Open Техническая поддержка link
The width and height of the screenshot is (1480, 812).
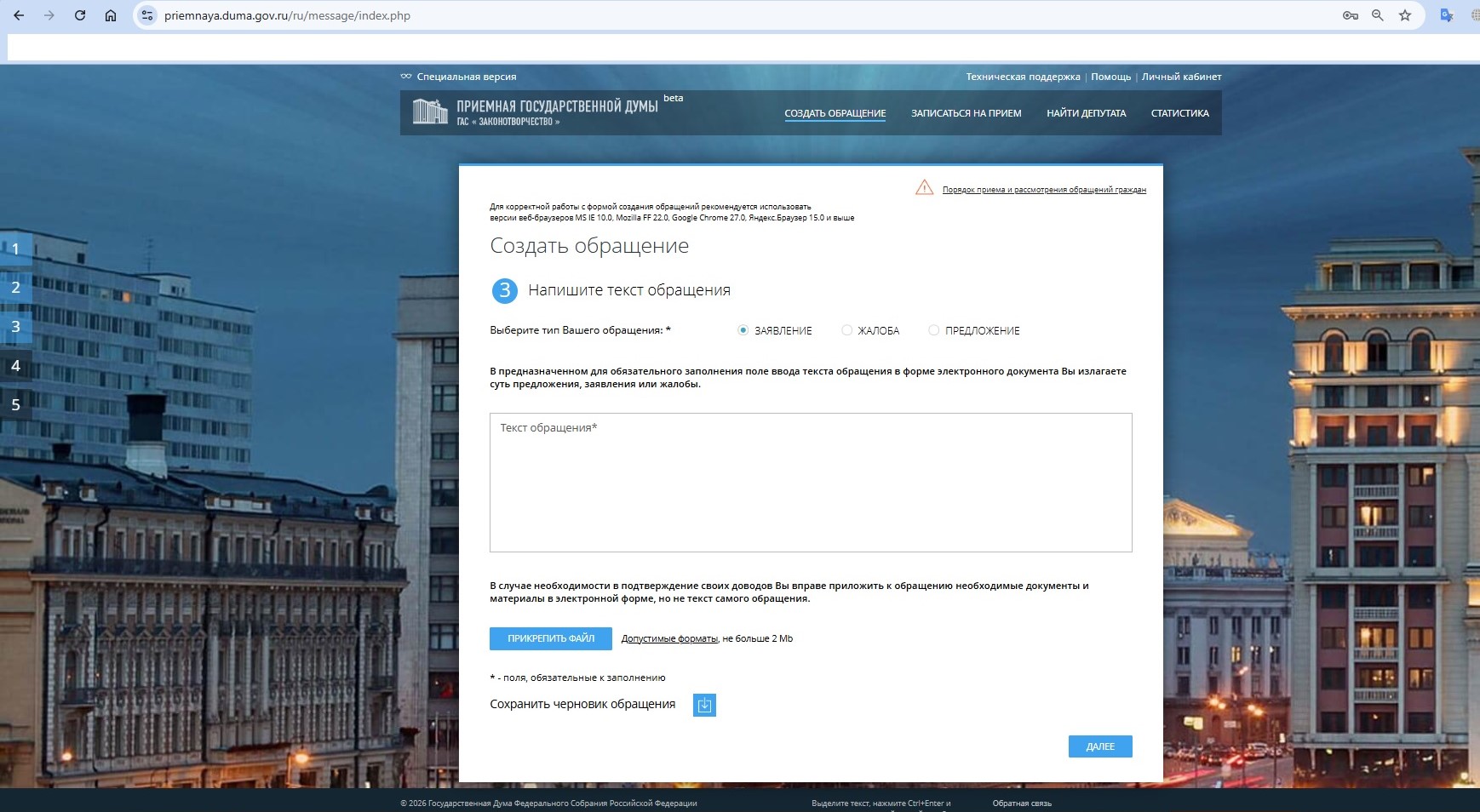1023,77
